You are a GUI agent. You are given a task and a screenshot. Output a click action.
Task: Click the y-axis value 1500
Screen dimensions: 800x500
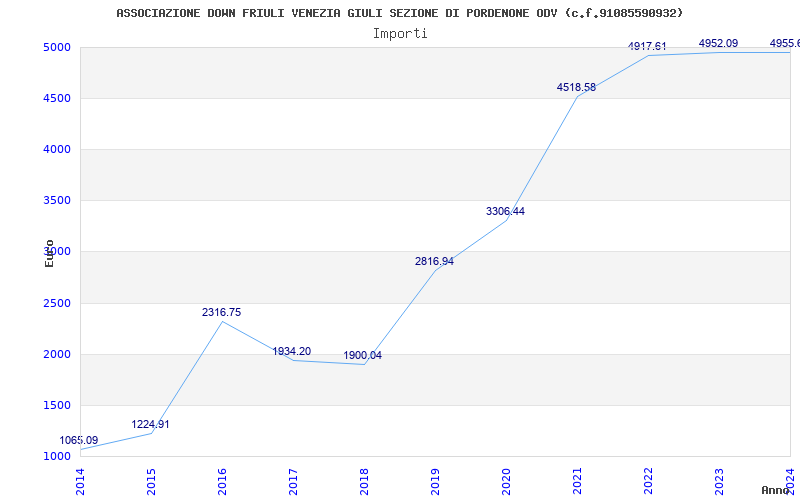[56, 406]
